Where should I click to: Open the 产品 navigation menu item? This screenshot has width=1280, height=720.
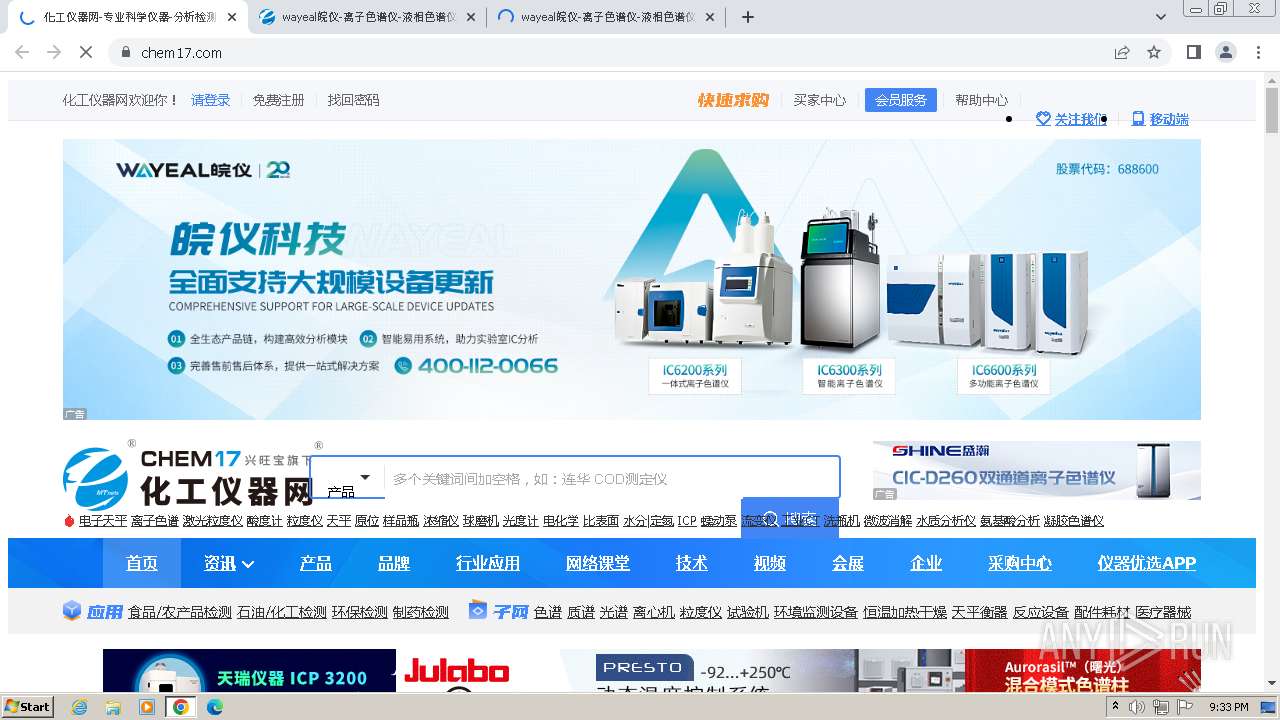click(x=316, y=563)
